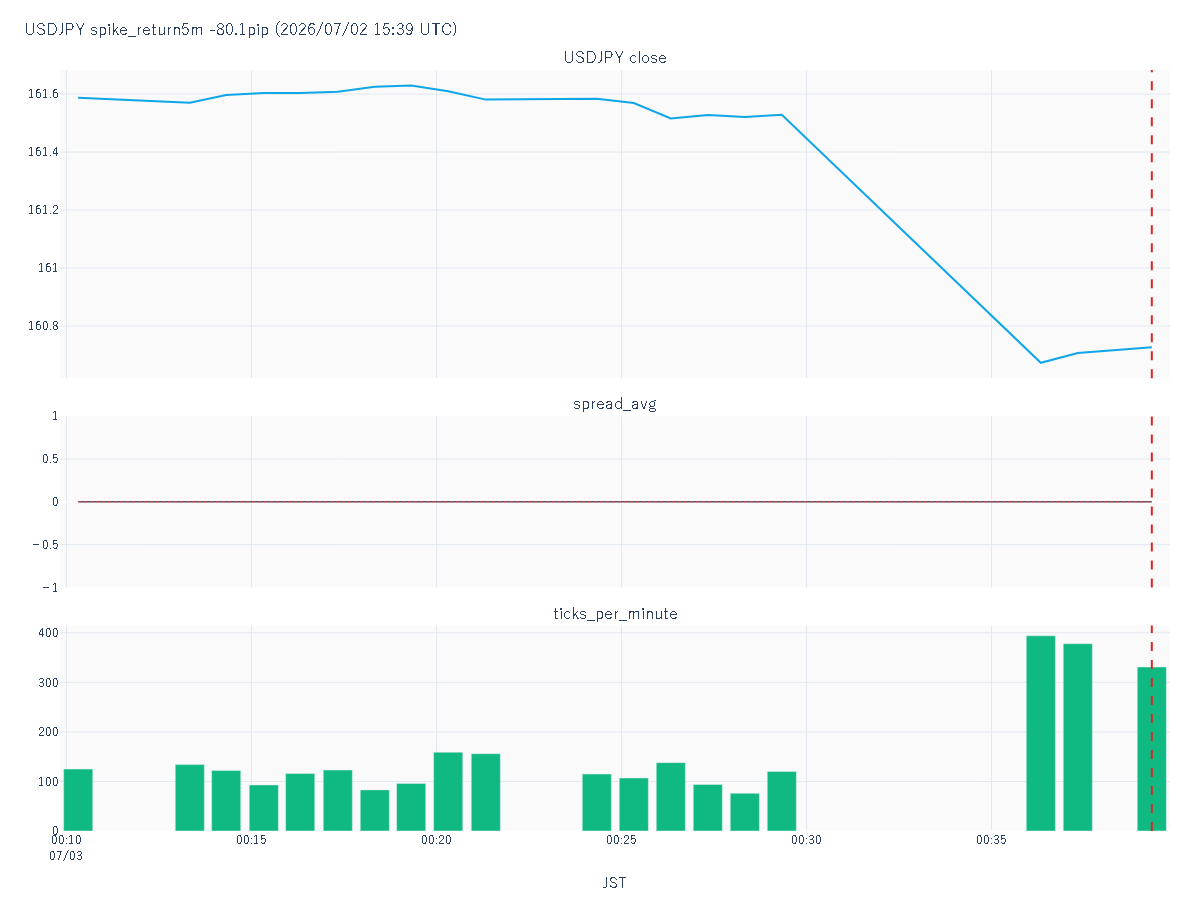1200x900 pixels.
Task: Click the price line low point near 160.7
Action: coord(1041,362)
